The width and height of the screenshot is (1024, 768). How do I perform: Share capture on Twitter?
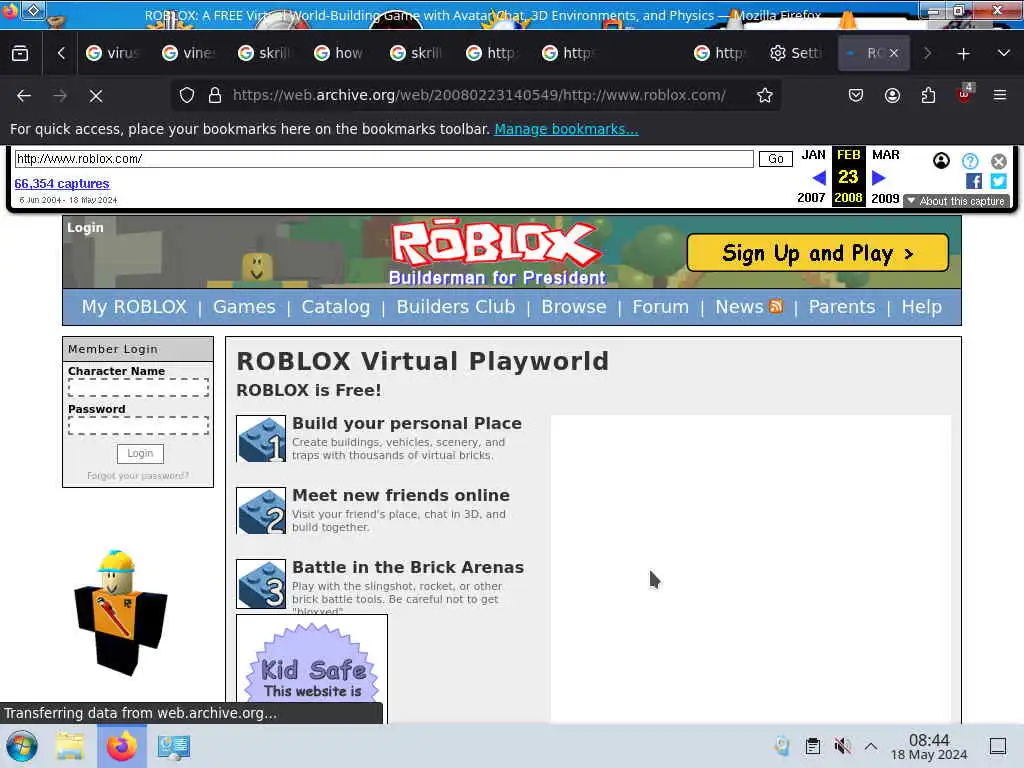point(999,182)
